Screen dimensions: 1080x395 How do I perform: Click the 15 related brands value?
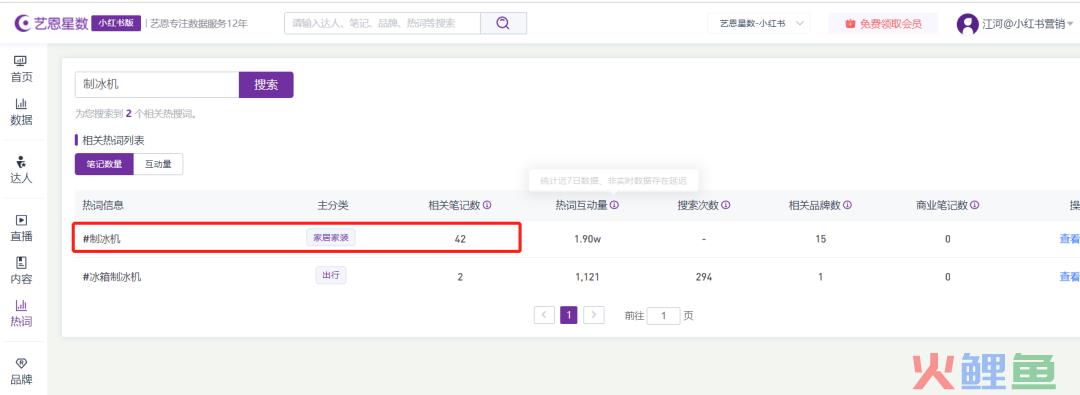820,239
